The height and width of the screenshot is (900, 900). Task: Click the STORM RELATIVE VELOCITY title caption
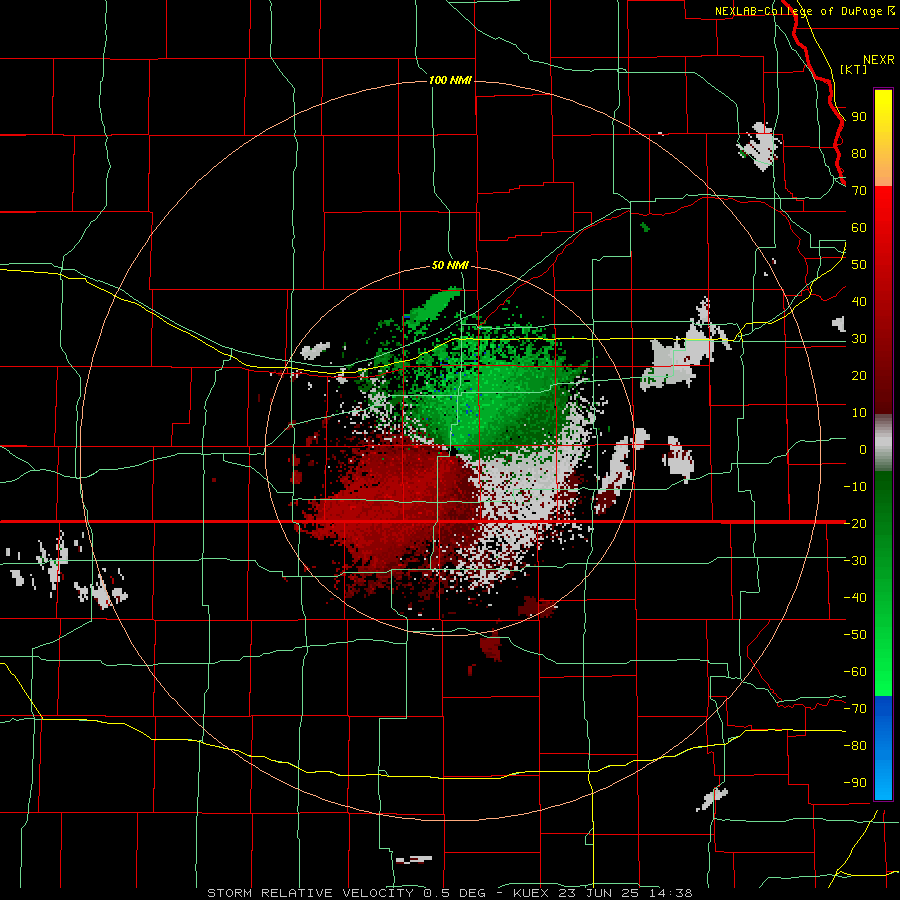click(x=449, y=893)
